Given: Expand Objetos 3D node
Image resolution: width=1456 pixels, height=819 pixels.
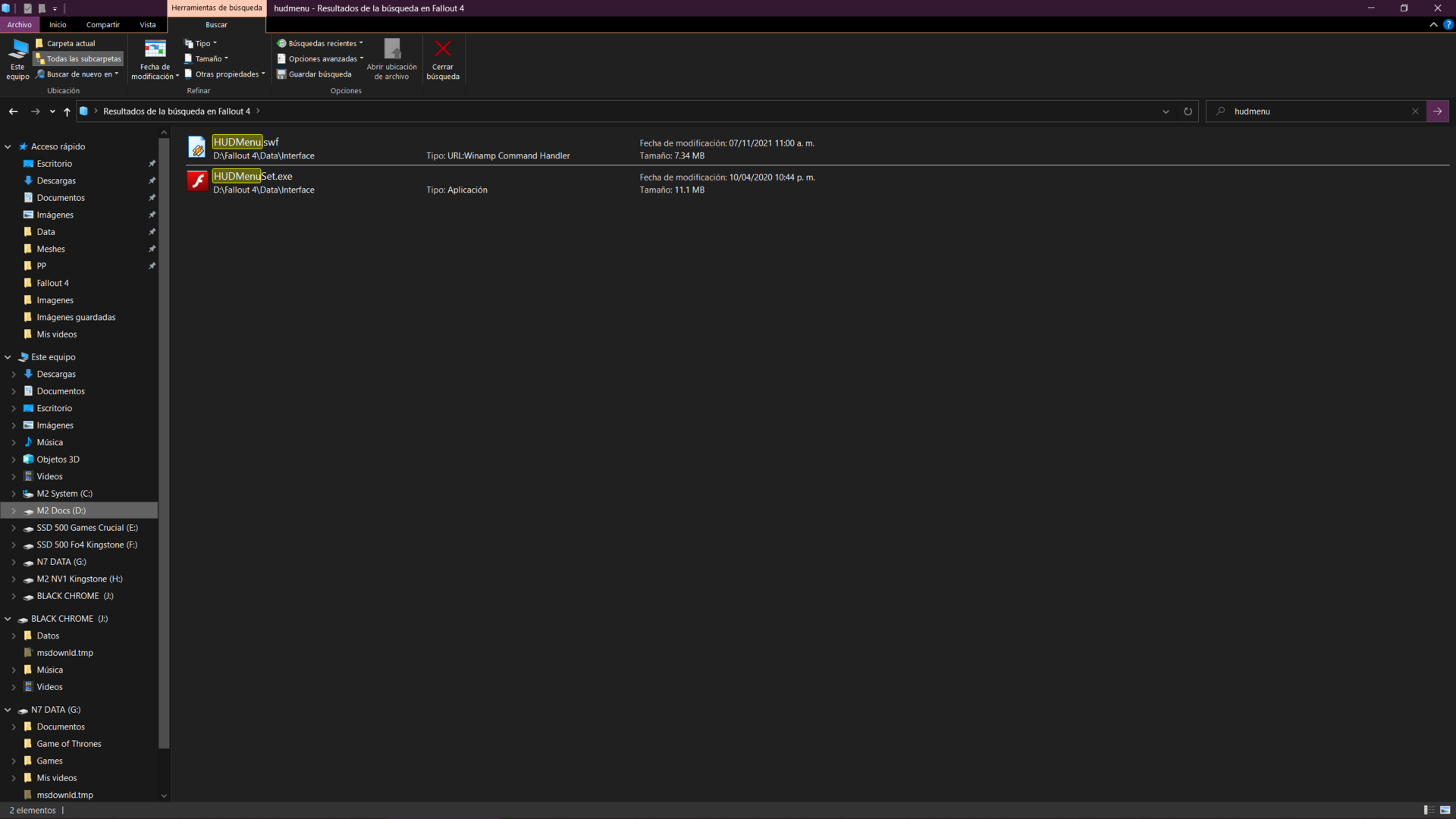Looking at the screenshot, I should 14,460.
